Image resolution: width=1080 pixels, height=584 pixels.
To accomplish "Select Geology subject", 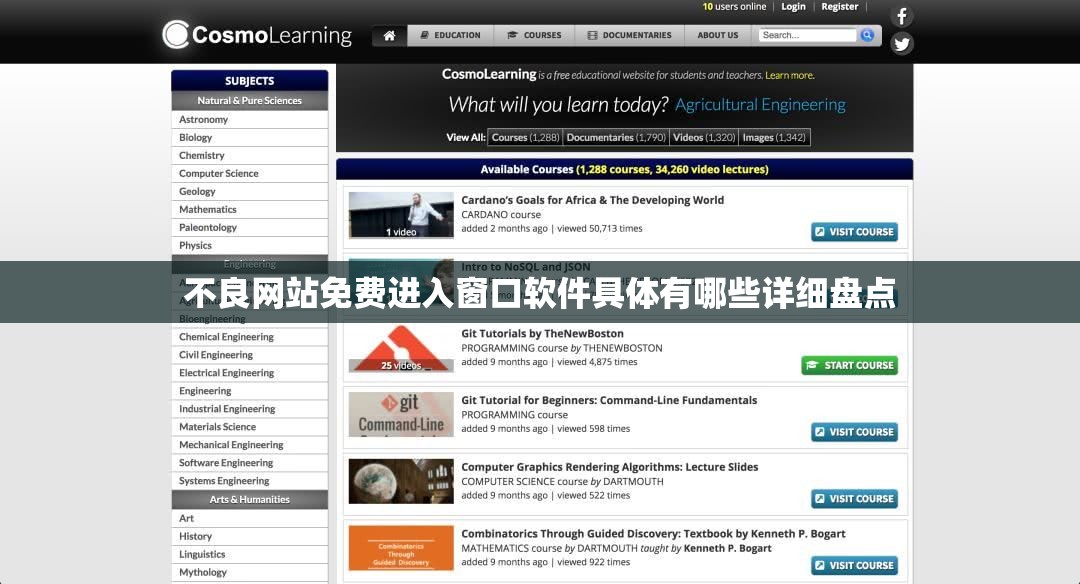I will point(249,191).
